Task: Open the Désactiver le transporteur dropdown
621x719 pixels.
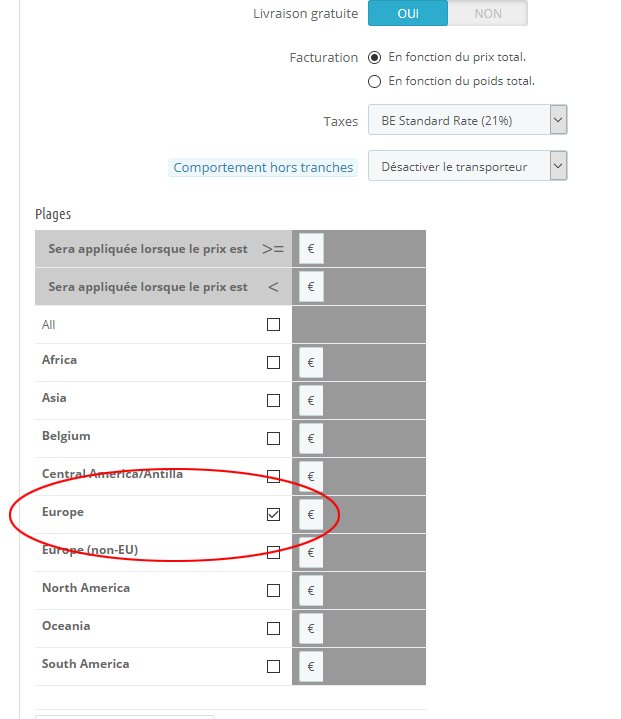Action: 467,166
